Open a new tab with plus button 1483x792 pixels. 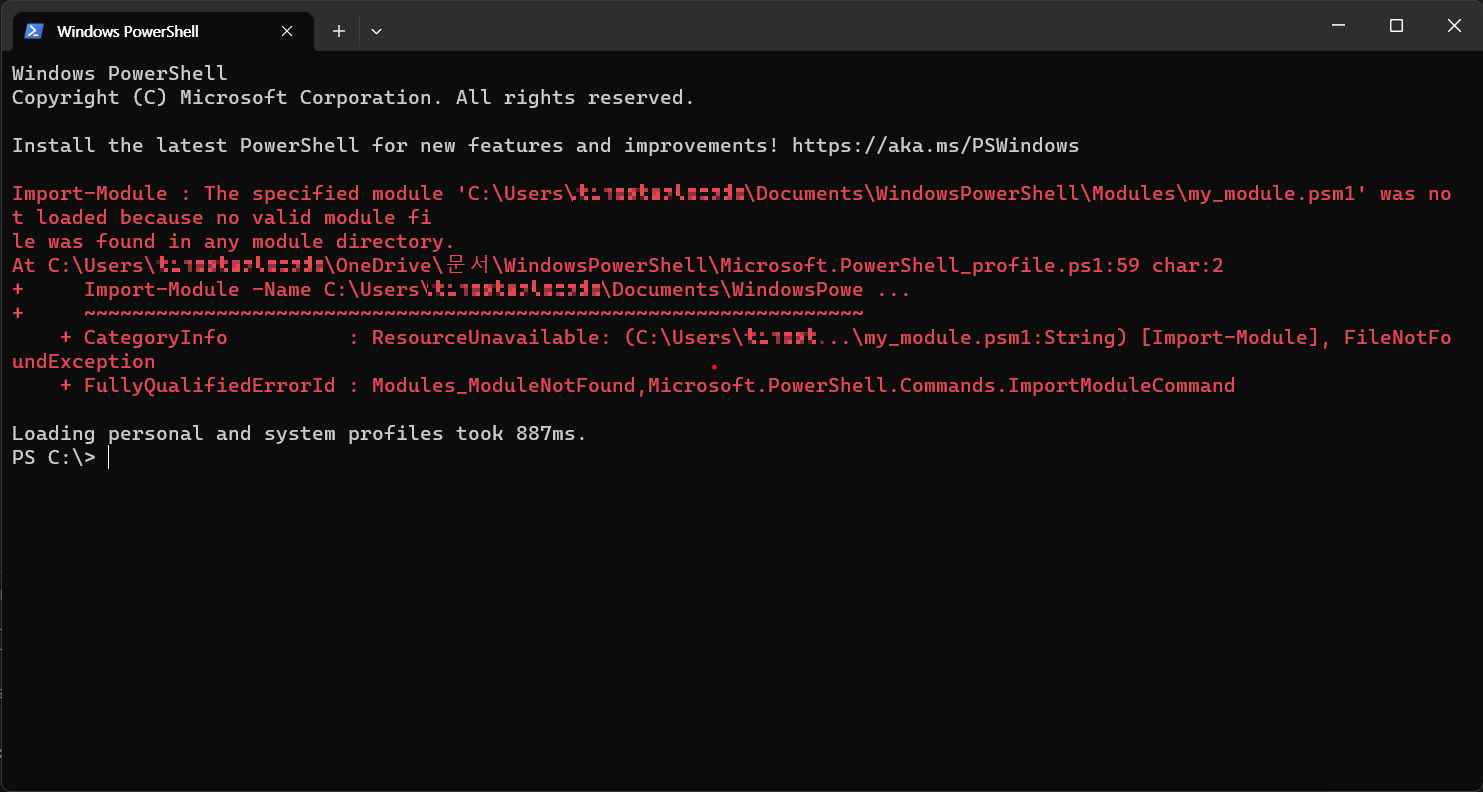point(339,31)
